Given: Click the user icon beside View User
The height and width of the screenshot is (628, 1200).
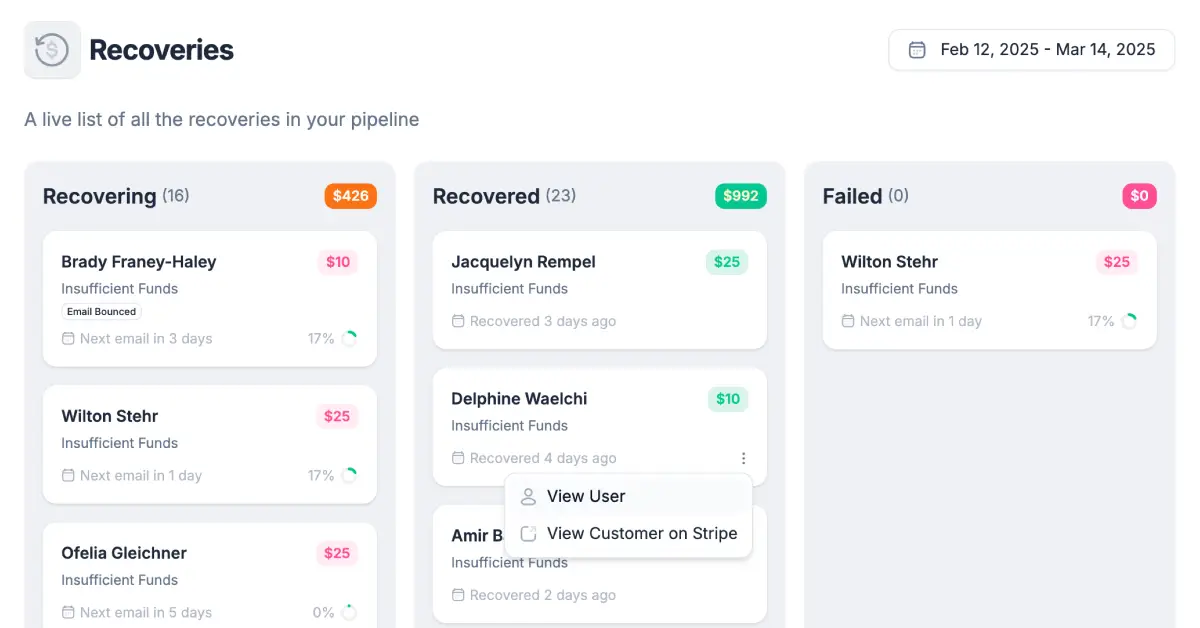Looking at the screenshot, I should pos(529,496).
